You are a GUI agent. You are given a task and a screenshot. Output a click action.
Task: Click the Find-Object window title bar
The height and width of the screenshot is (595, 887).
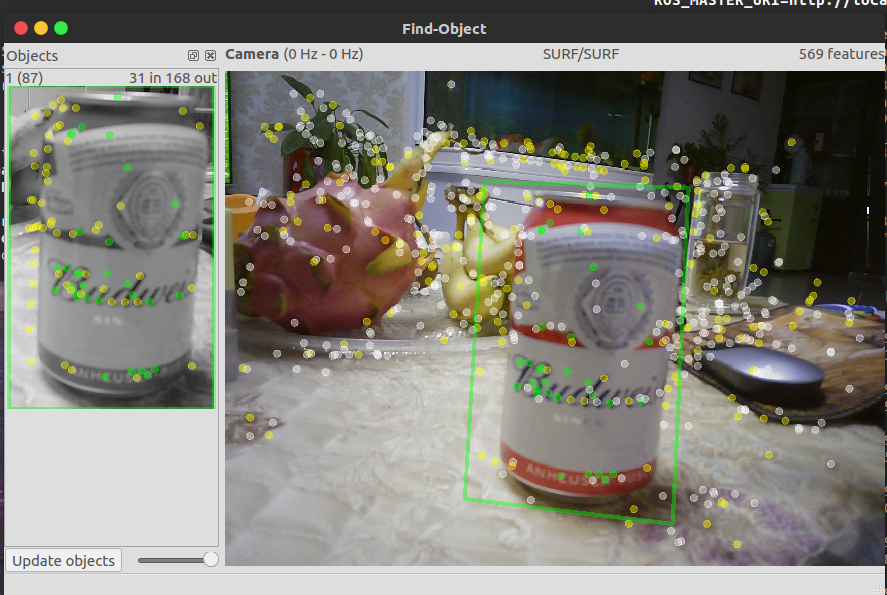(x=444, y=28)
